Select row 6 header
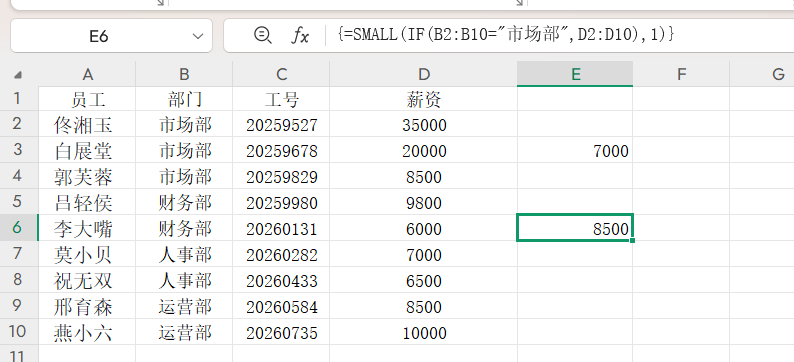Screen dimensions: 794x362 (19, 228)
